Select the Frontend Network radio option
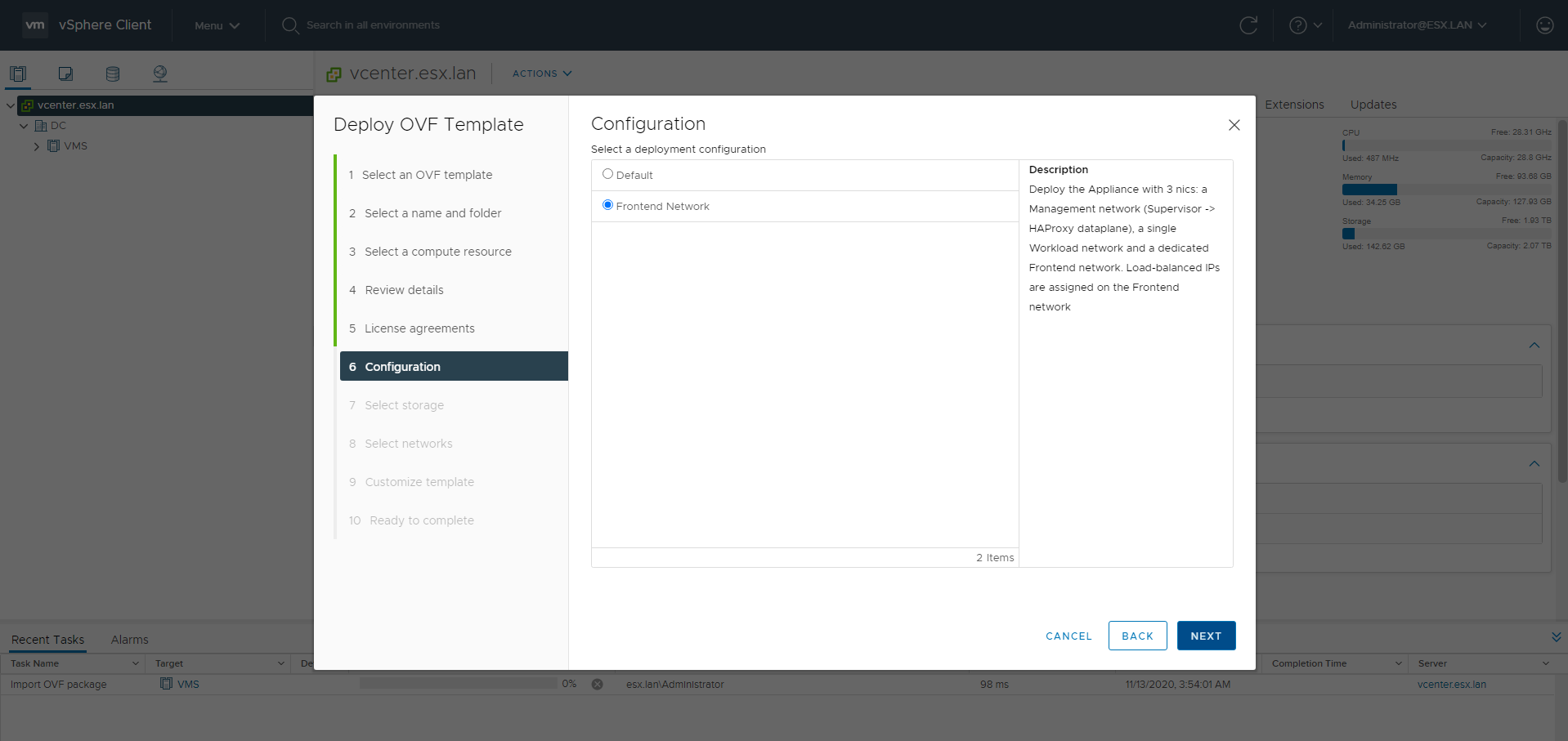 coord(607,205)
